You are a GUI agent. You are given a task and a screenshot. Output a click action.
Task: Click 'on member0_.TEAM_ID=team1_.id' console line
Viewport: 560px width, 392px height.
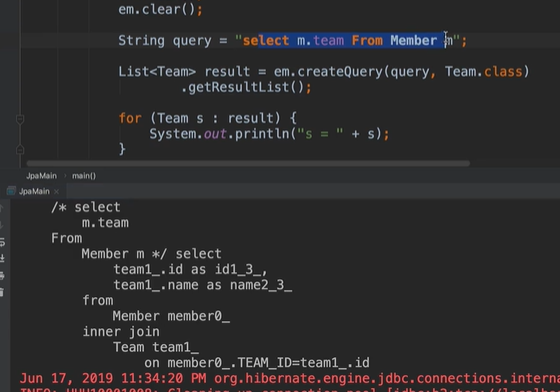pos(257,363)
